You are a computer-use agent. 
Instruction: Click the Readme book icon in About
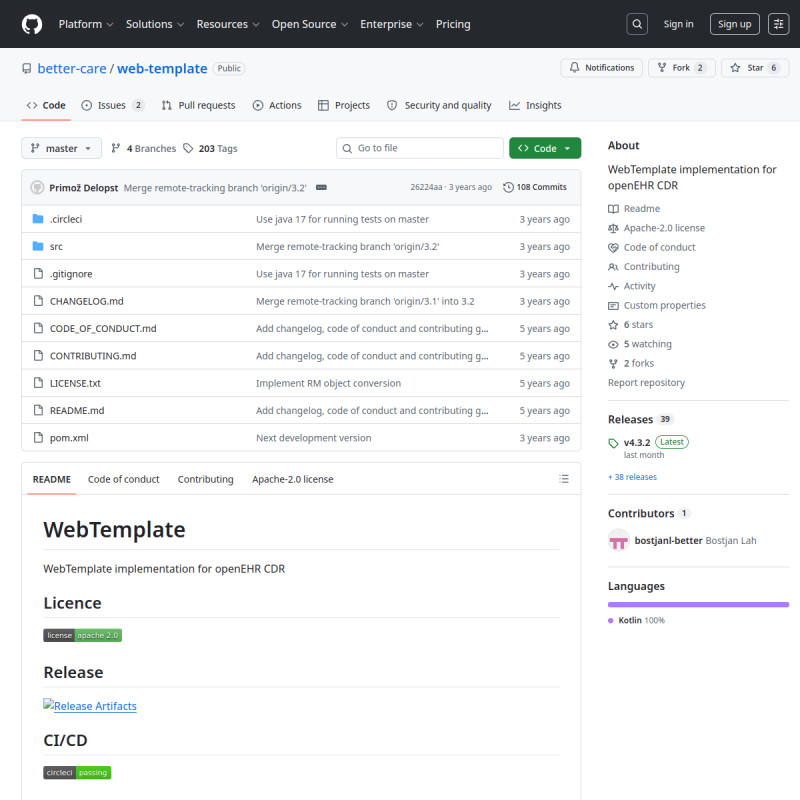tap(613, 209)
